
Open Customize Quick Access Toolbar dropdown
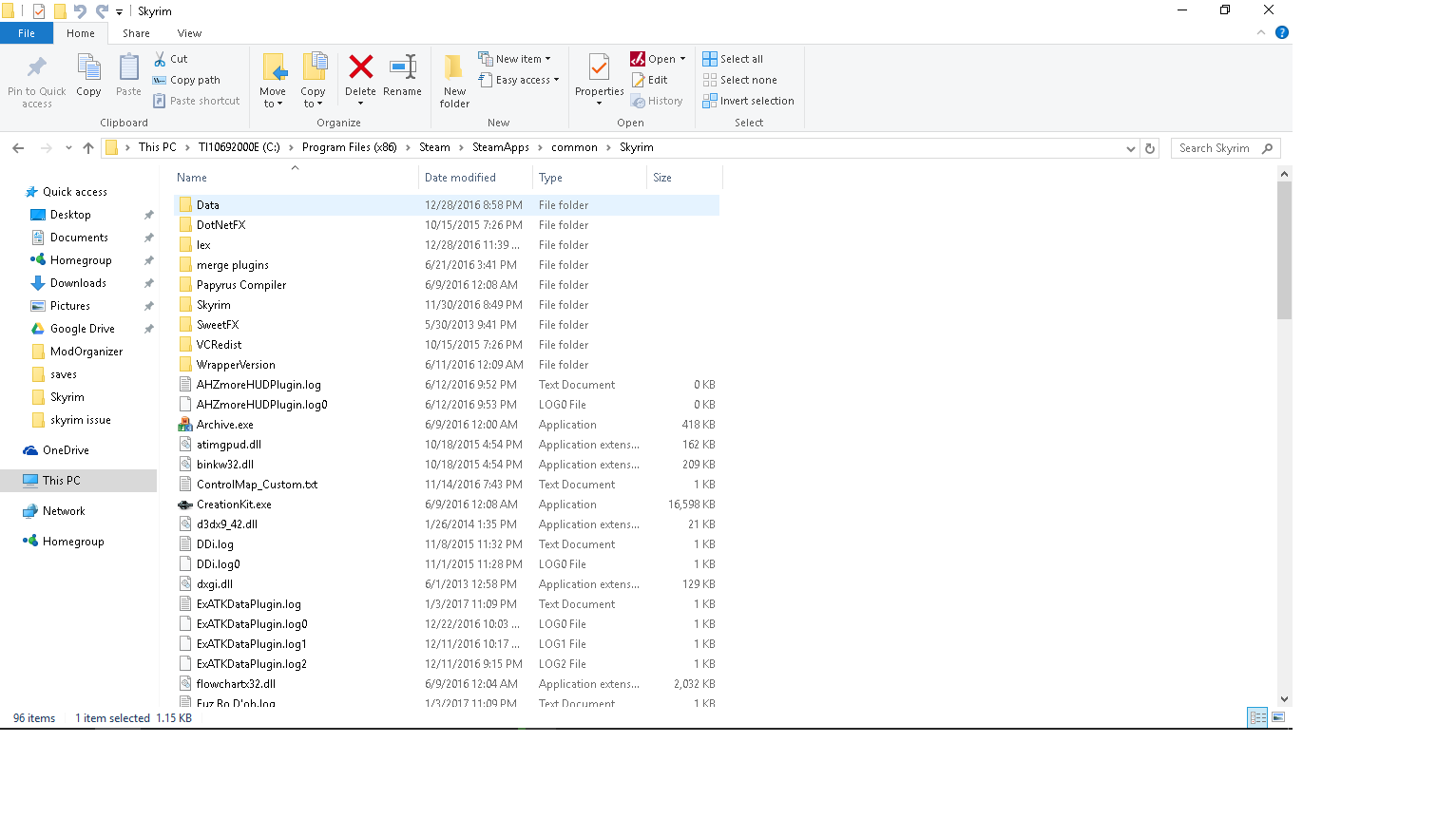pyautogui.click(x=119, y=11)
